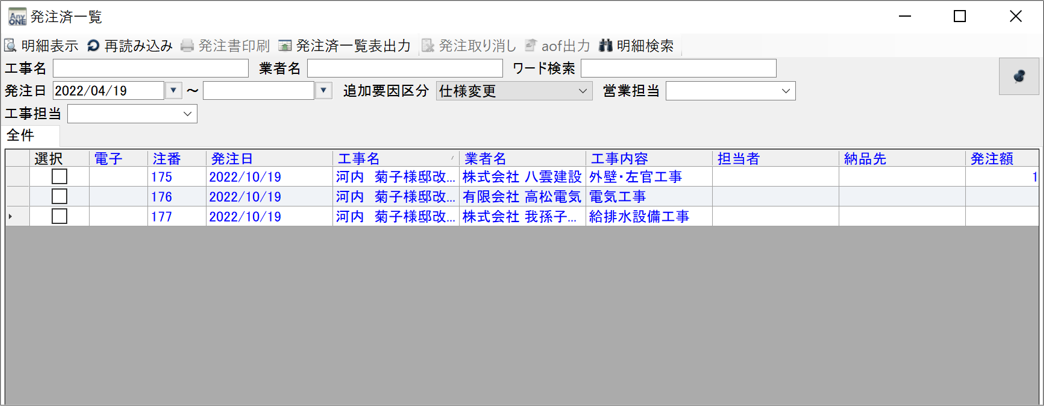The width and height of the screenshot is (1044, 406).
Task: Sort by 電子 column header
Action: 119,158
